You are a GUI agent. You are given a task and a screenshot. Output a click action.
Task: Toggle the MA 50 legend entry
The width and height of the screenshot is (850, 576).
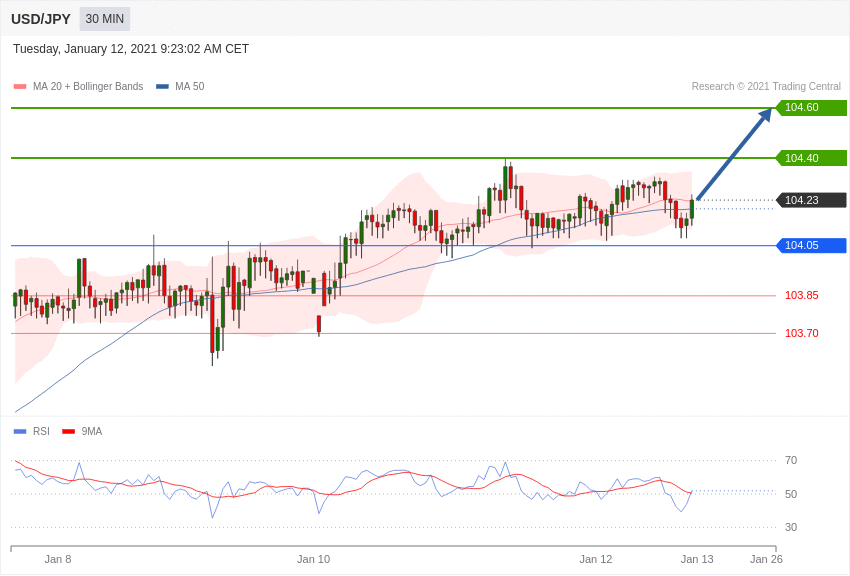(180, 86)
